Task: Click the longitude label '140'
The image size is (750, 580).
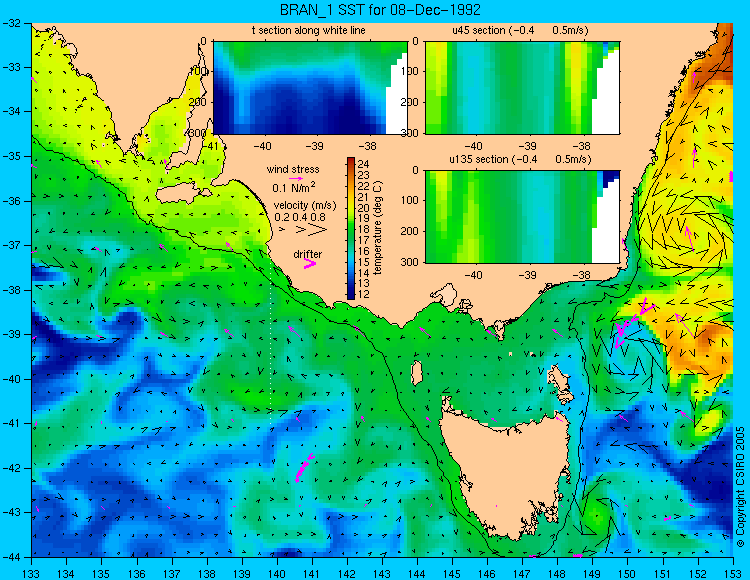Action: (x=276, y=573)
